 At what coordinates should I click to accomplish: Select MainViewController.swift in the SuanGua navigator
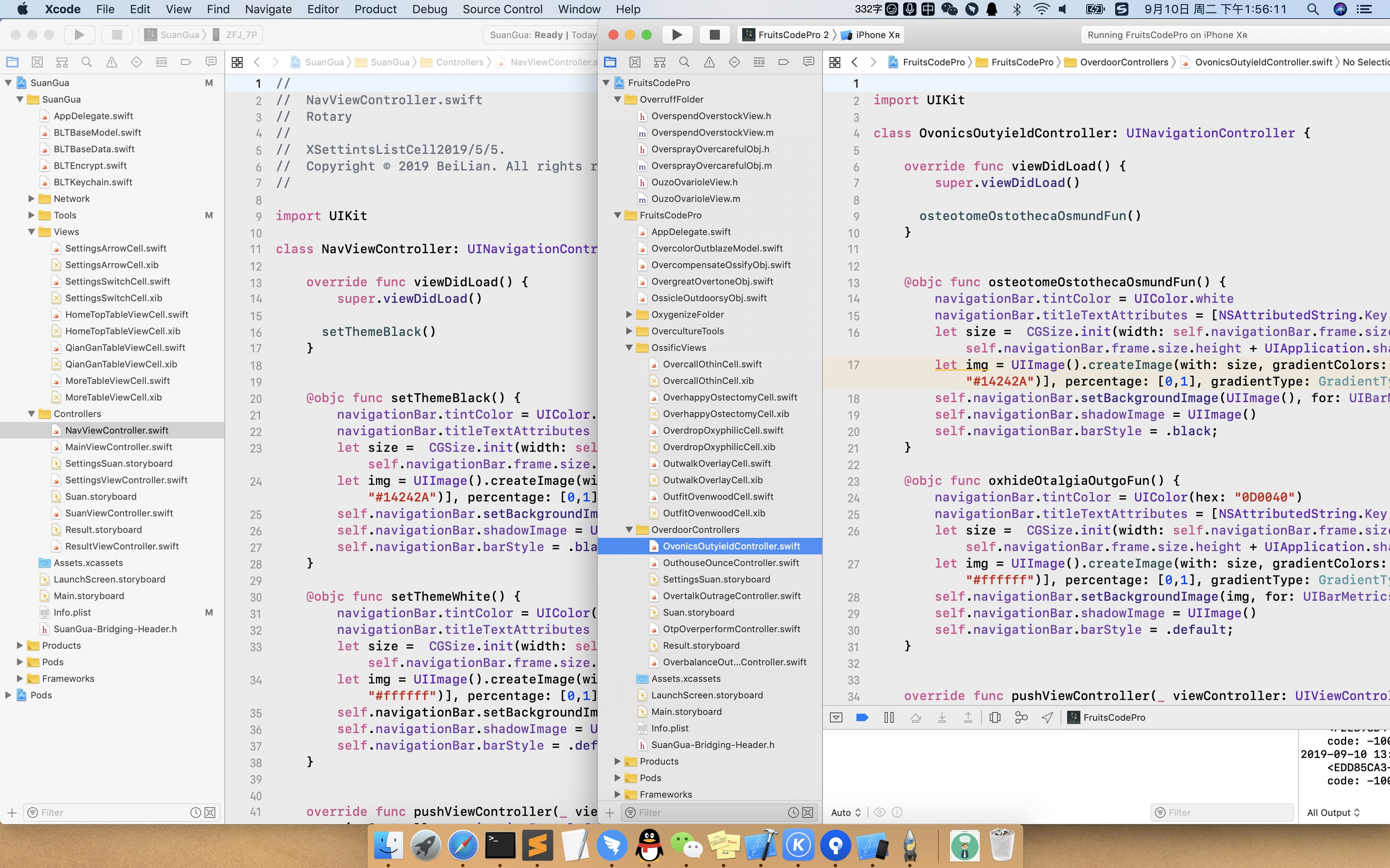118,447
